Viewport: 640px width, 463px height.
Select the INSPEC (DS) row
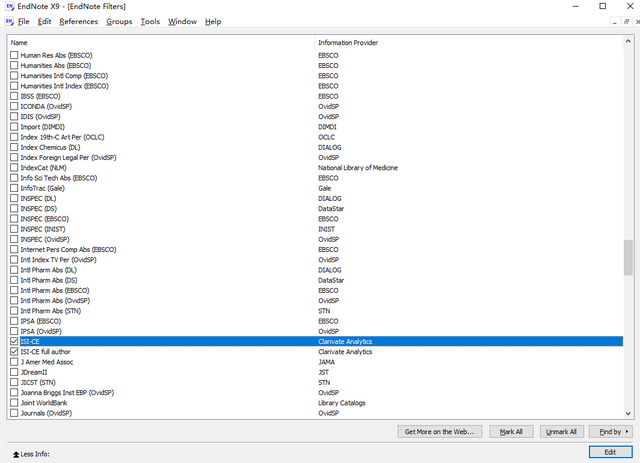click(x=316, y=209)
